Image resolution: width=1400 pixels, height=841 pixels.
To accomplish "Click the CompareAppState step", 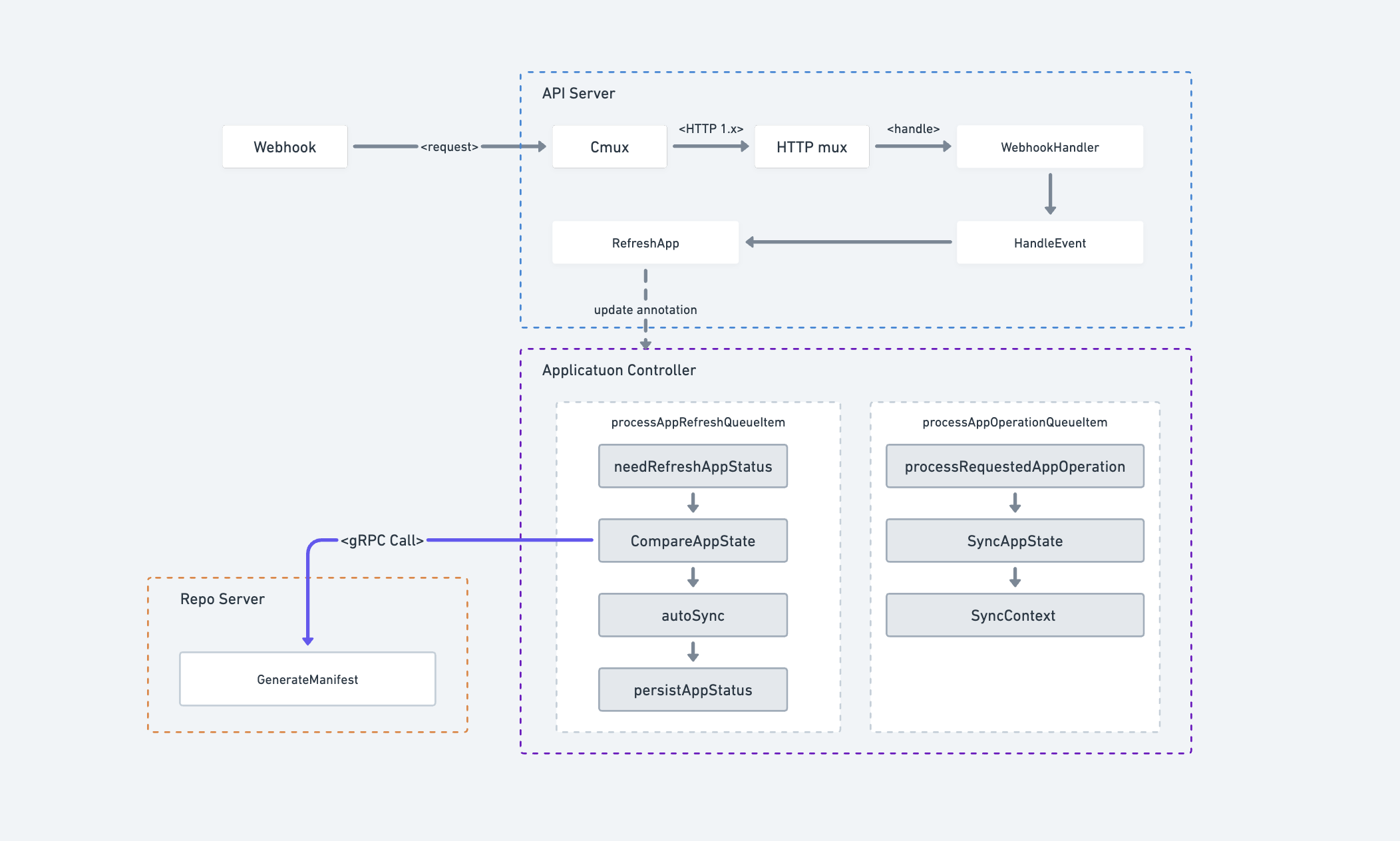I will [693, 540].
